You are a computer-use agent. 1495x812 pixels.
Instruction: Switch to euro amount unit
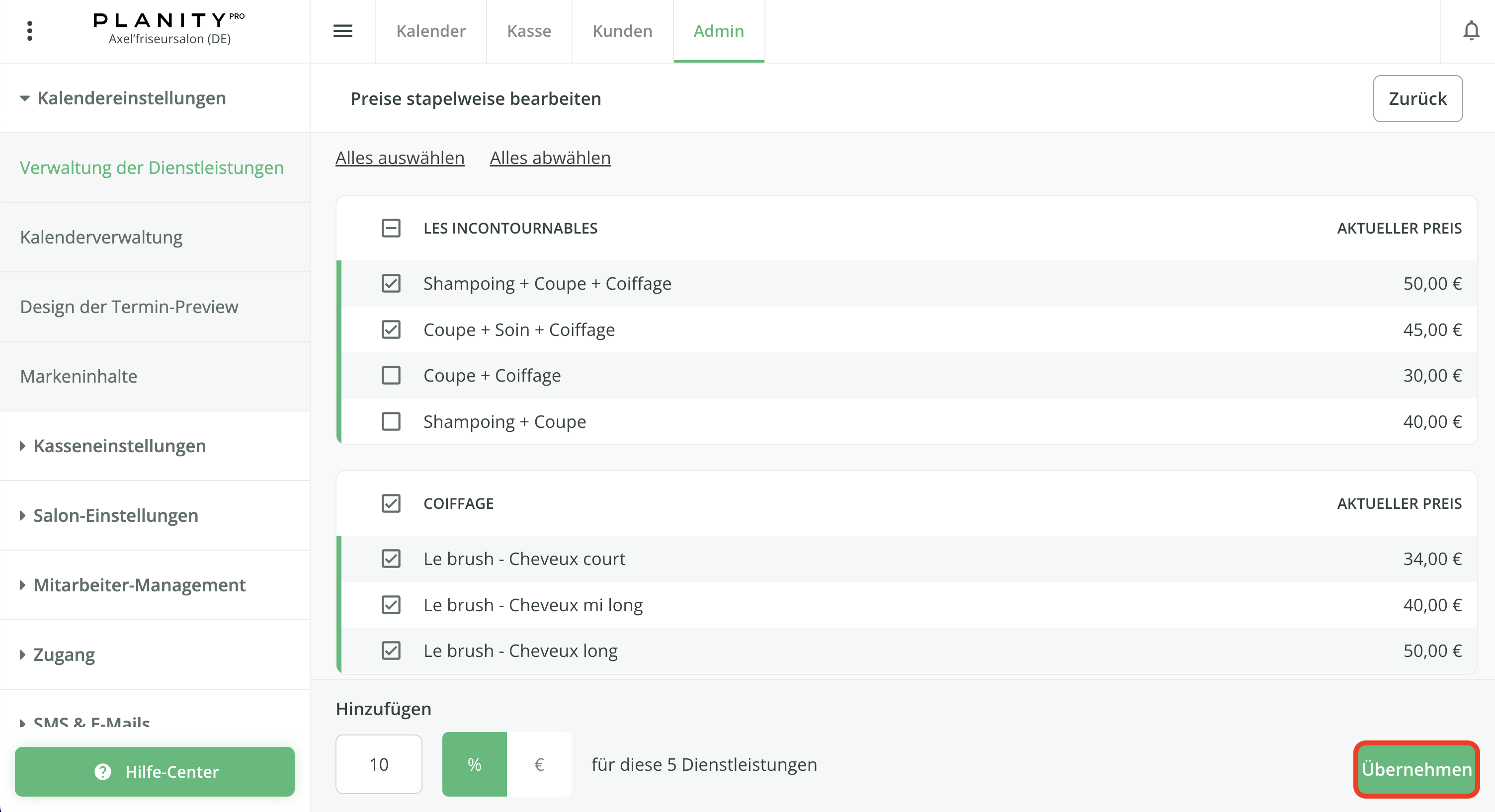(x=539, y=764)
